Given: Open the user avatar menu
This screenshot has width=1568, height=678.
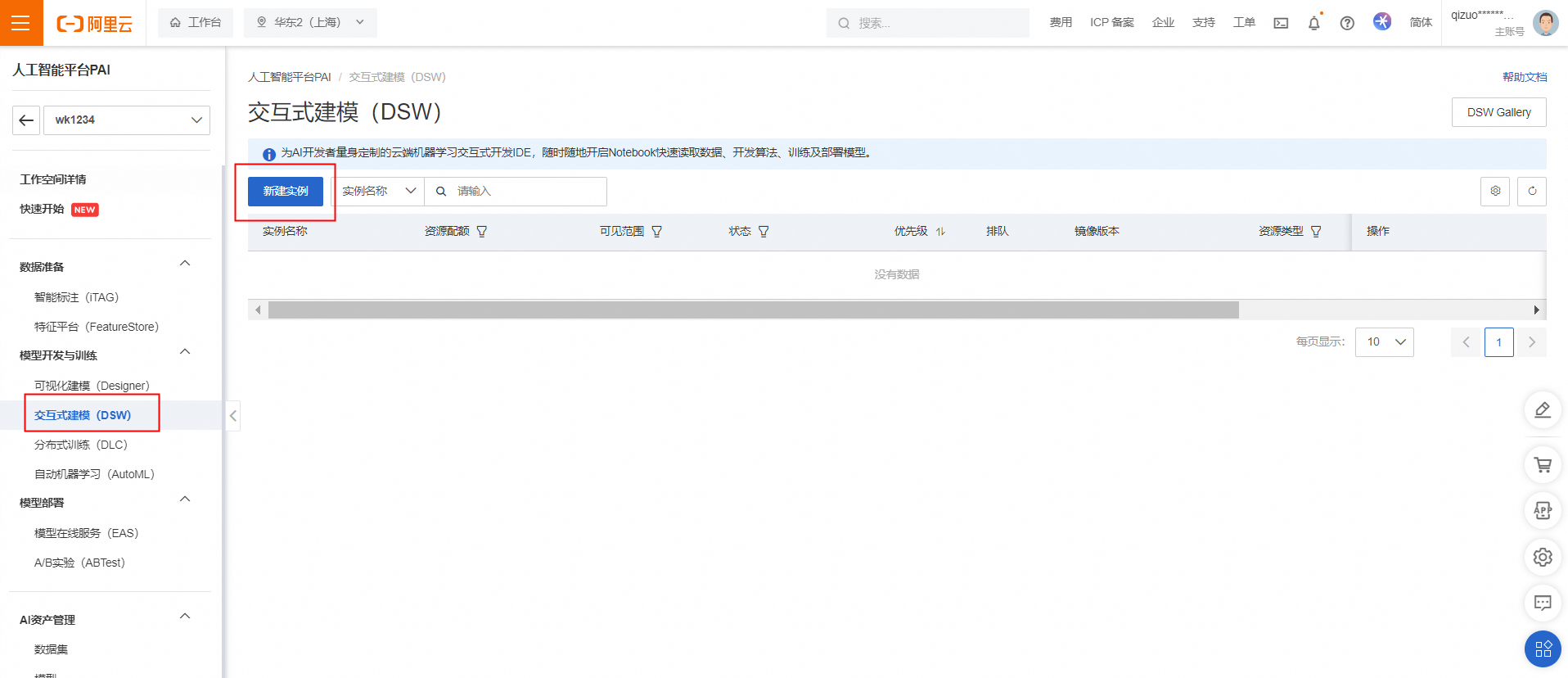Looking at the screenshot, I should point(1546,23).
